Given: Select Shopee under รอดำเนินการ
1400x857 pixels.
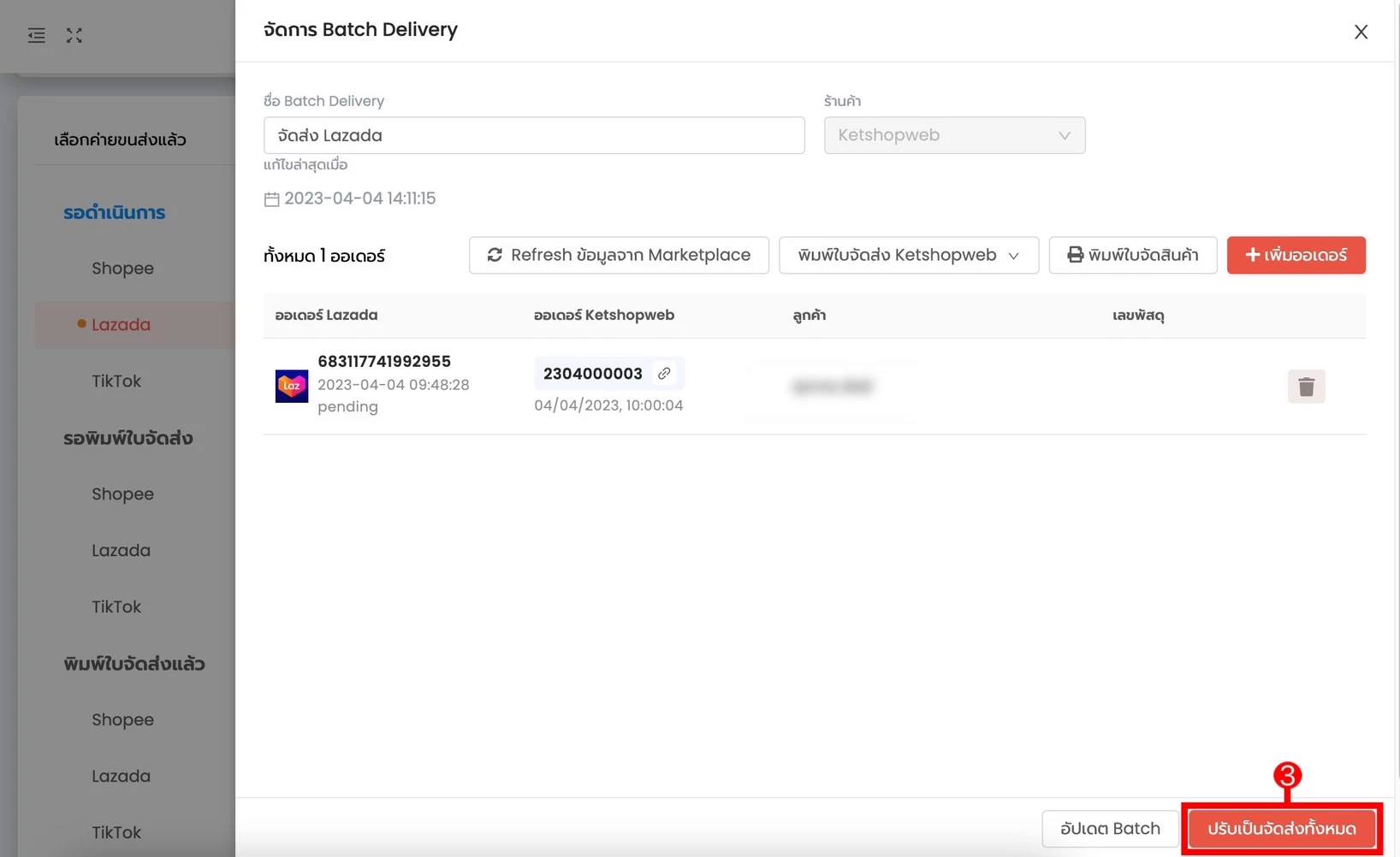Looking at the screenshot, I should coord(122,269).
